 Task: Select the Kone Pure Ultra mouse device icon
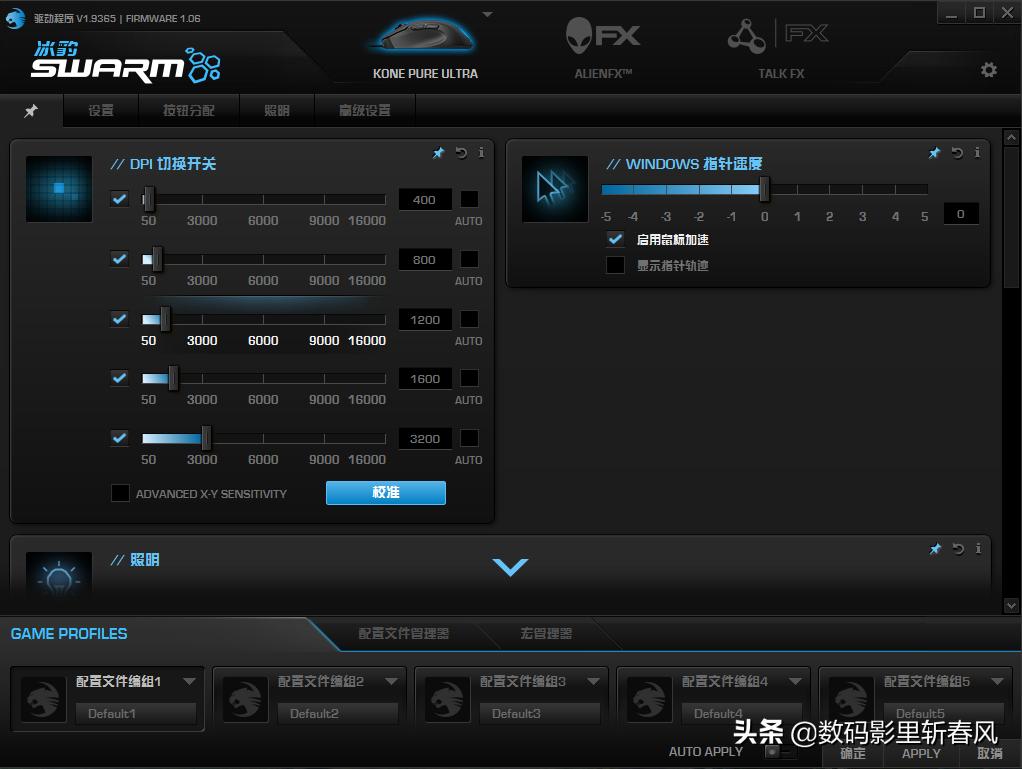click(424, 36)
